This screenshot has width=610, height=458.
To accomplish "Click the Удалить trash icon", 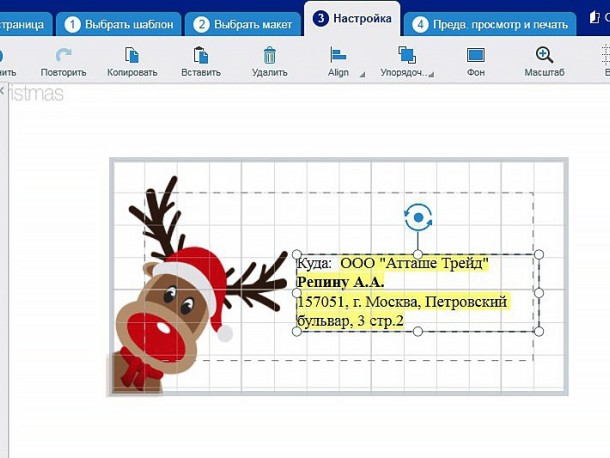I will click(269, 55).
